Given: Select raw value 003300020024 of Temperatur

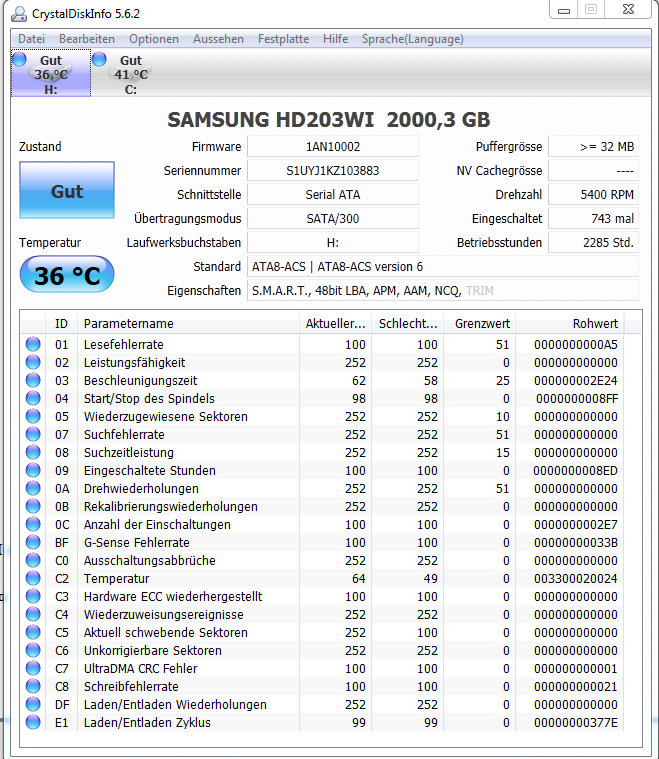Looking at the screenshot, I should [576, 578].
